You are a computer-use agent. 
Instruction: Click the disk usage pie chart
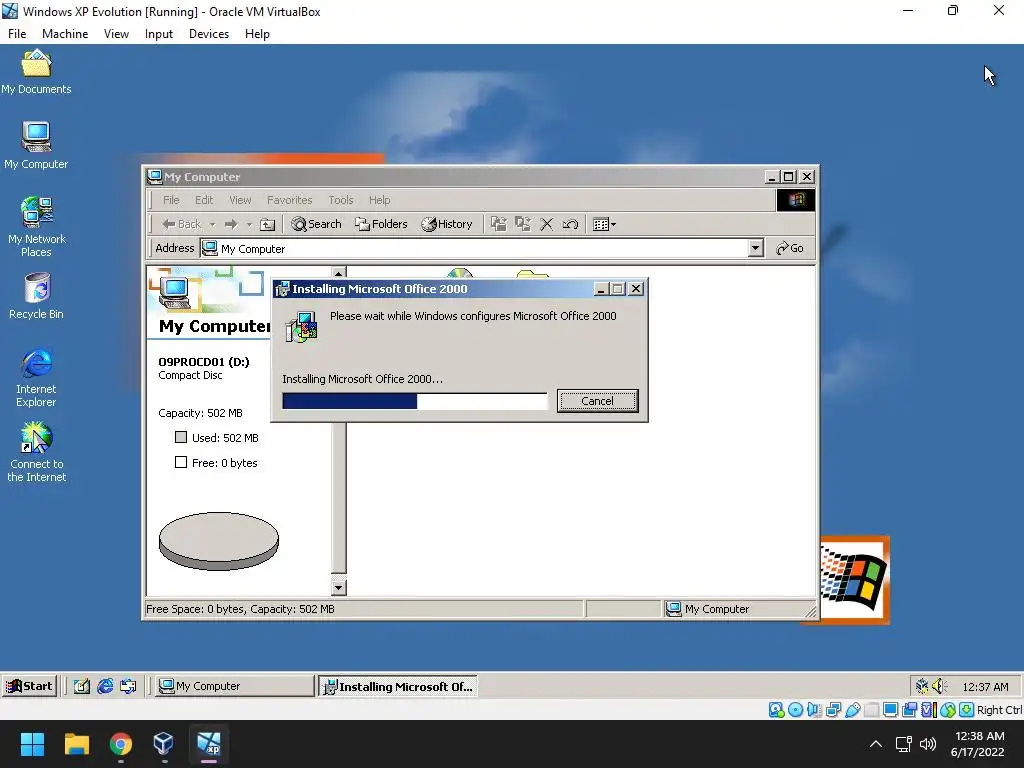219,541
